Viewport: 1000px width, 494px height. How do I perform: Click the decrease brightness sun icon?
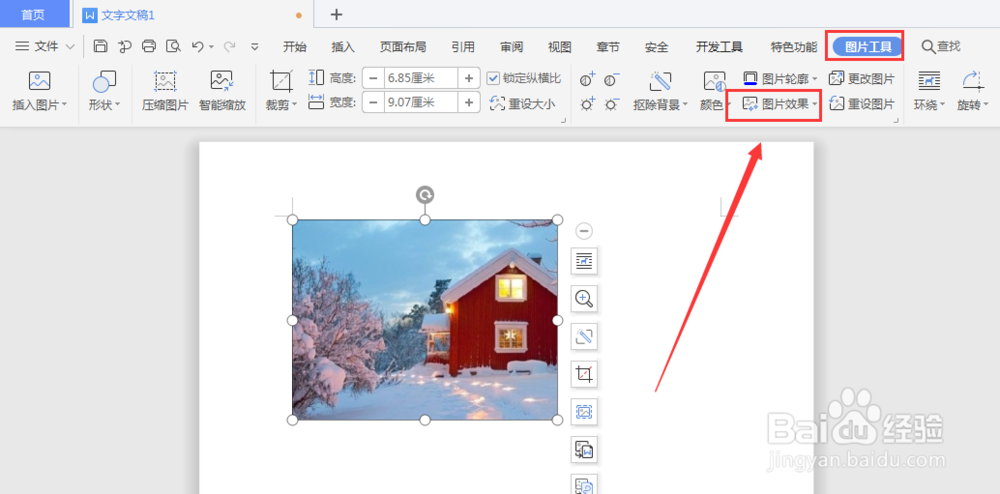(x=612, y=104)
